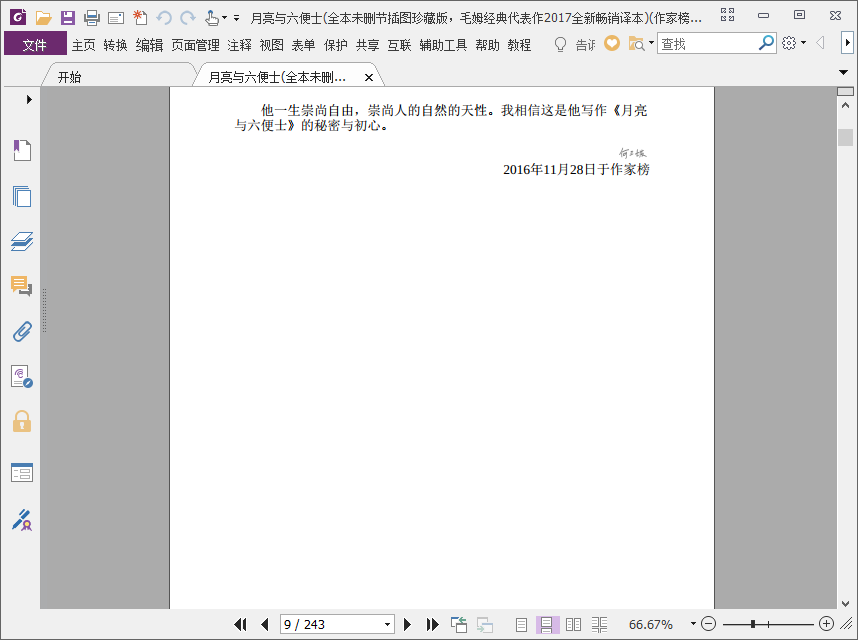Open the 视图 tab
Screen dimensions: 858x640
[271, 45]
